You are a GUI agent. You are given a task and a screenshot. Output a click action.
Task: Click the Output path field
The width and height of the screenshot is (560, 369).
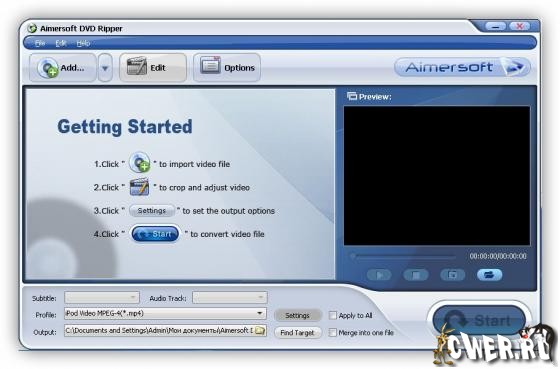tap(159, 330)
